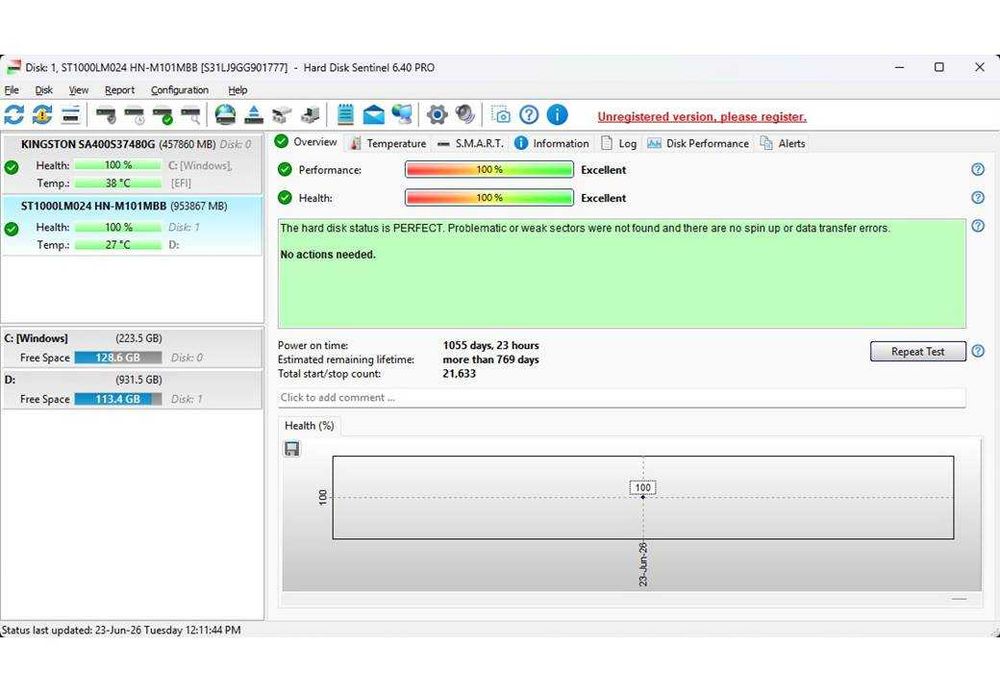This screenshot has width=1000, height=692.
Task: Switch to the Alerts tab
Action: 783,144
